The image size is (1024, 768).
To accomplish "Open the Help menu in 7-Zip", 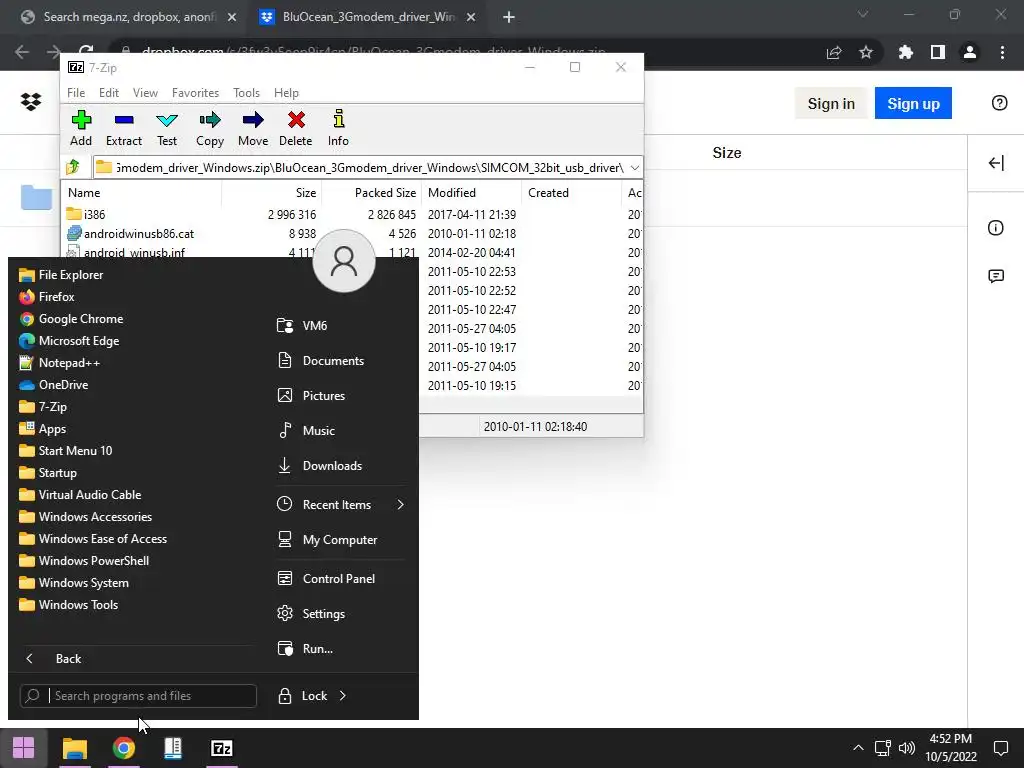I will pos(286,93).
